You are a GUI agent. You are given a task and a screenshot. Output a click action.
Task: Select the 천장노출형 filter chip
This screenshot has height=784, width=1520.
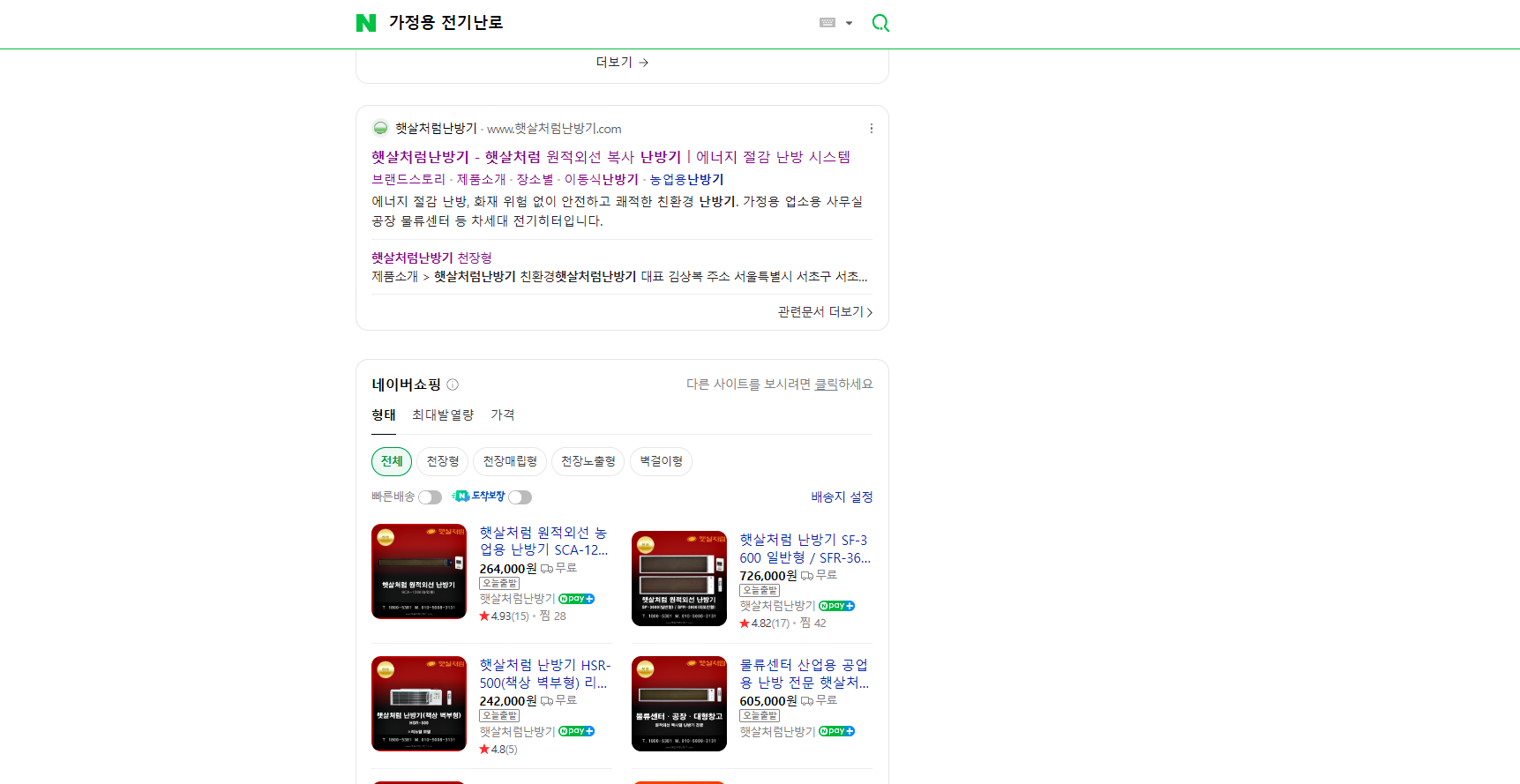click(588, 461)
